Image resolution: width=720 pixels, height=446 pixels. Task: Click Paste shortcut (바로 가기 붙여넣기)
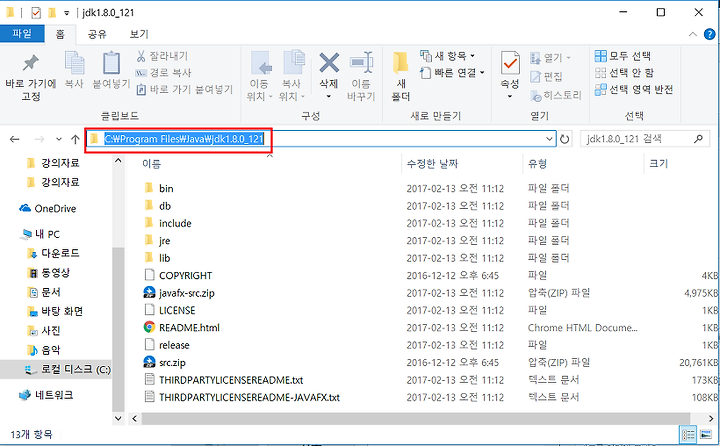(185, 89)
